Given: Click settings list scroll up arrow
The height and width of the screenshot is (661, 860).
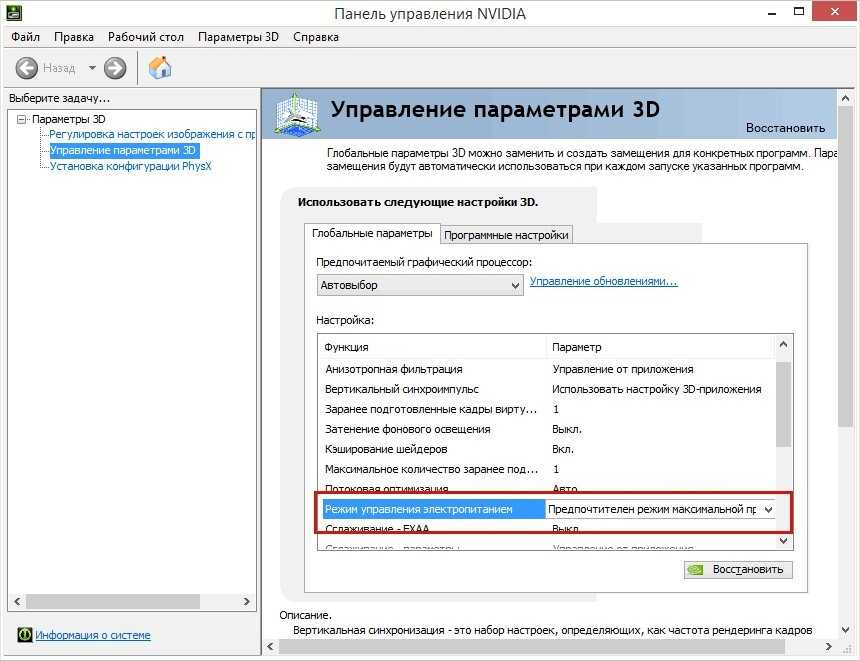Looking at the screenshot, I should (x=783, y=344).
